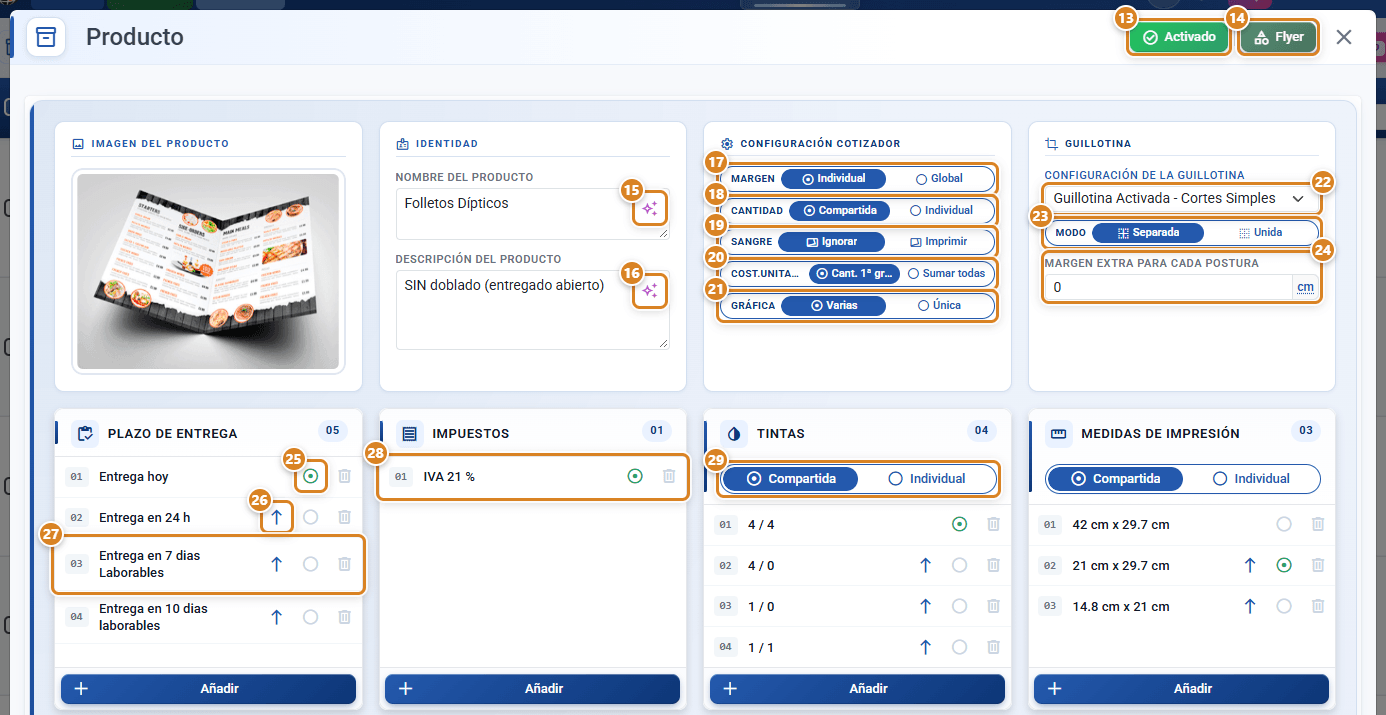Mark Entrega en 24 h as default
Viewport: 1386px width, 715px height.
[x=311, y=517]
